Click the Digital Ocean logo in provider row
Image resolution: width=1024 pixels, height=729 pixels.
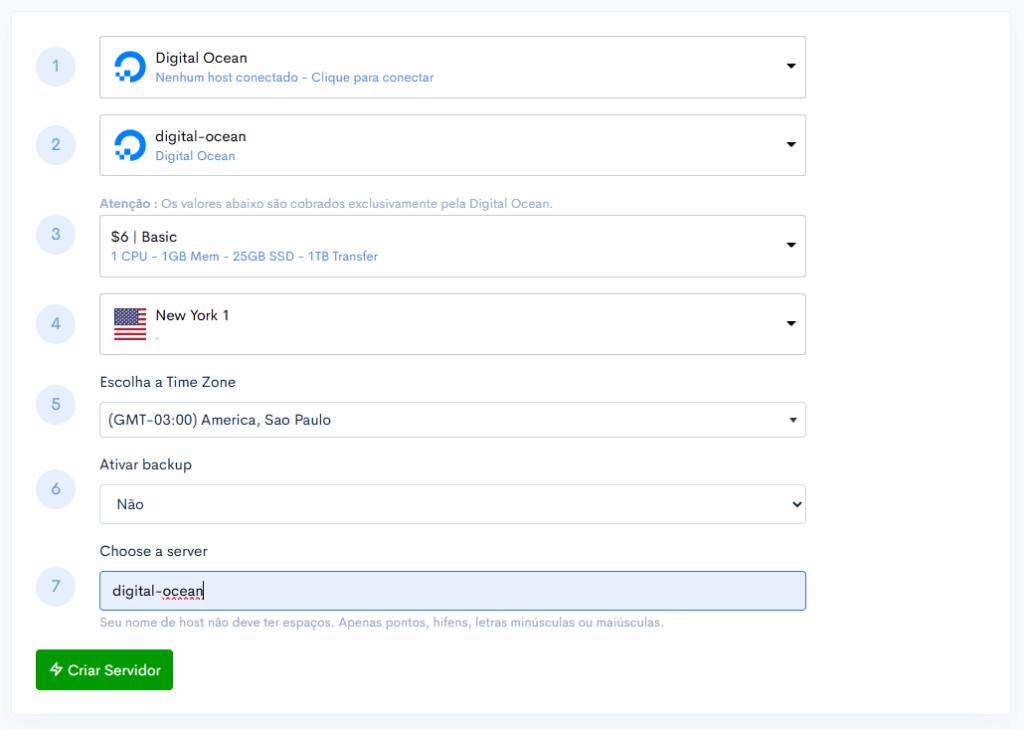[130, 67]
